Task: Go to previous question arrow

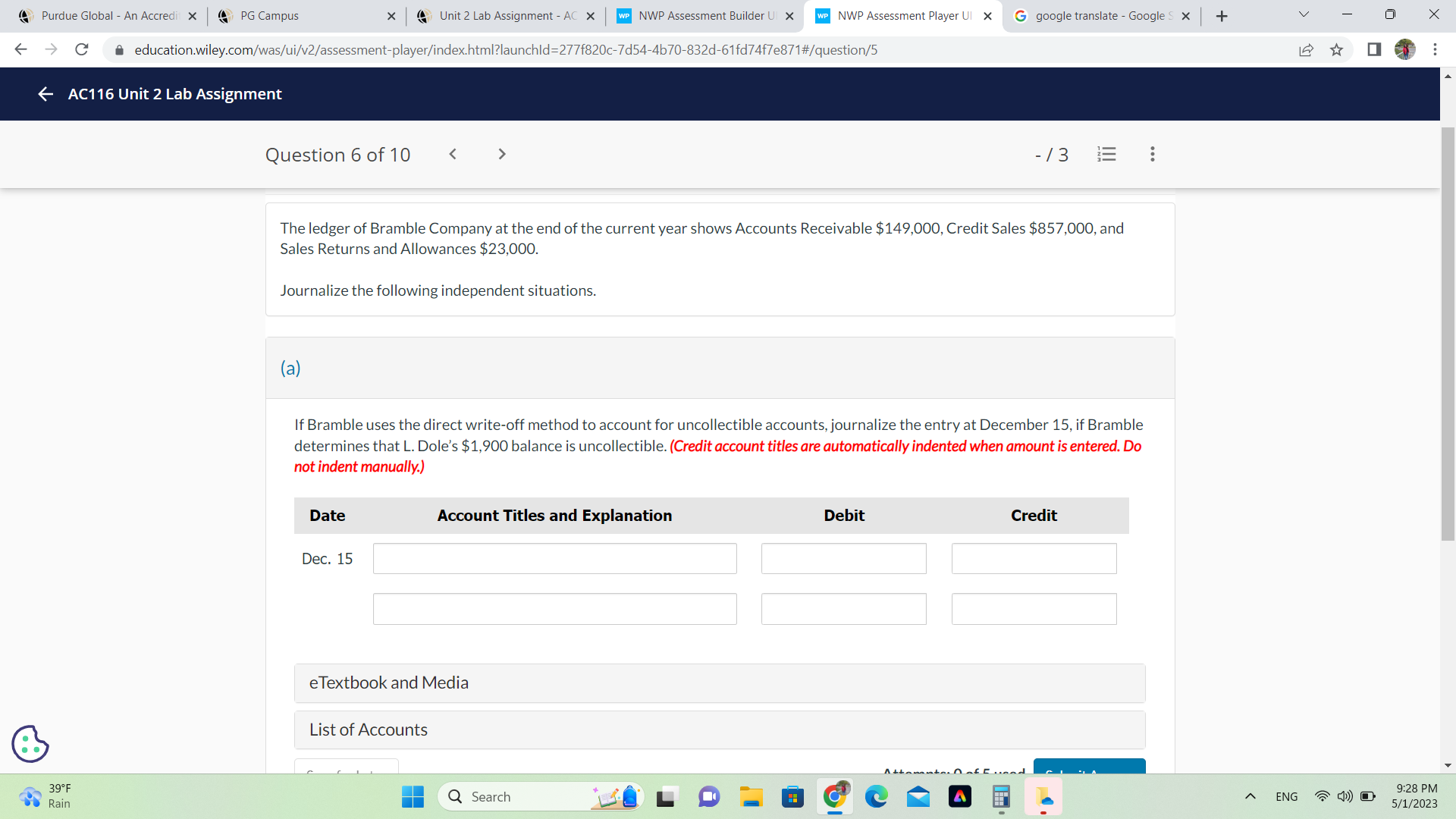Action: pos(453,154)
